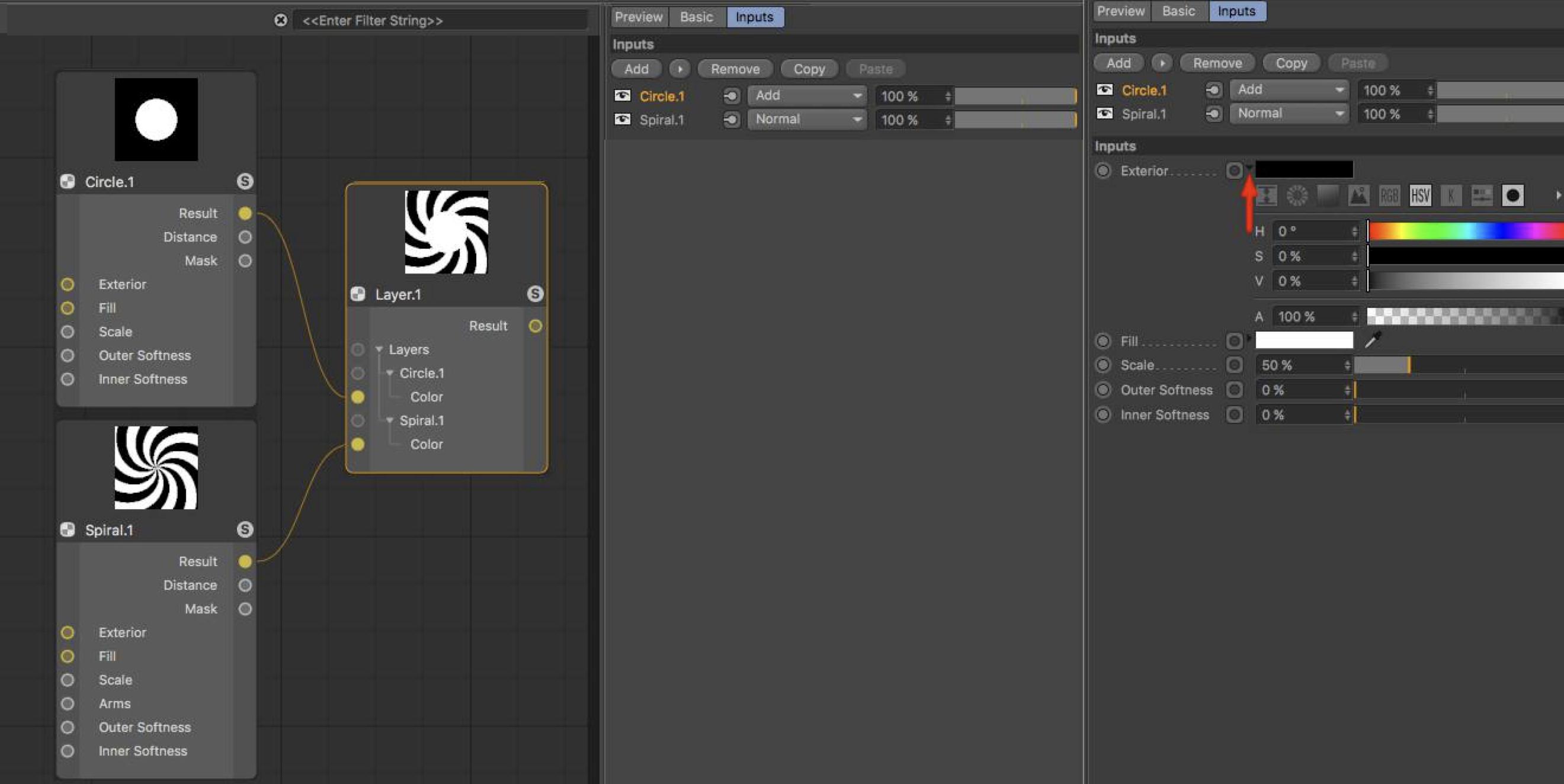Collapse the Layers group in Layer.1 node
Viewport: 1564px width, 784px height.
point(379,349)
